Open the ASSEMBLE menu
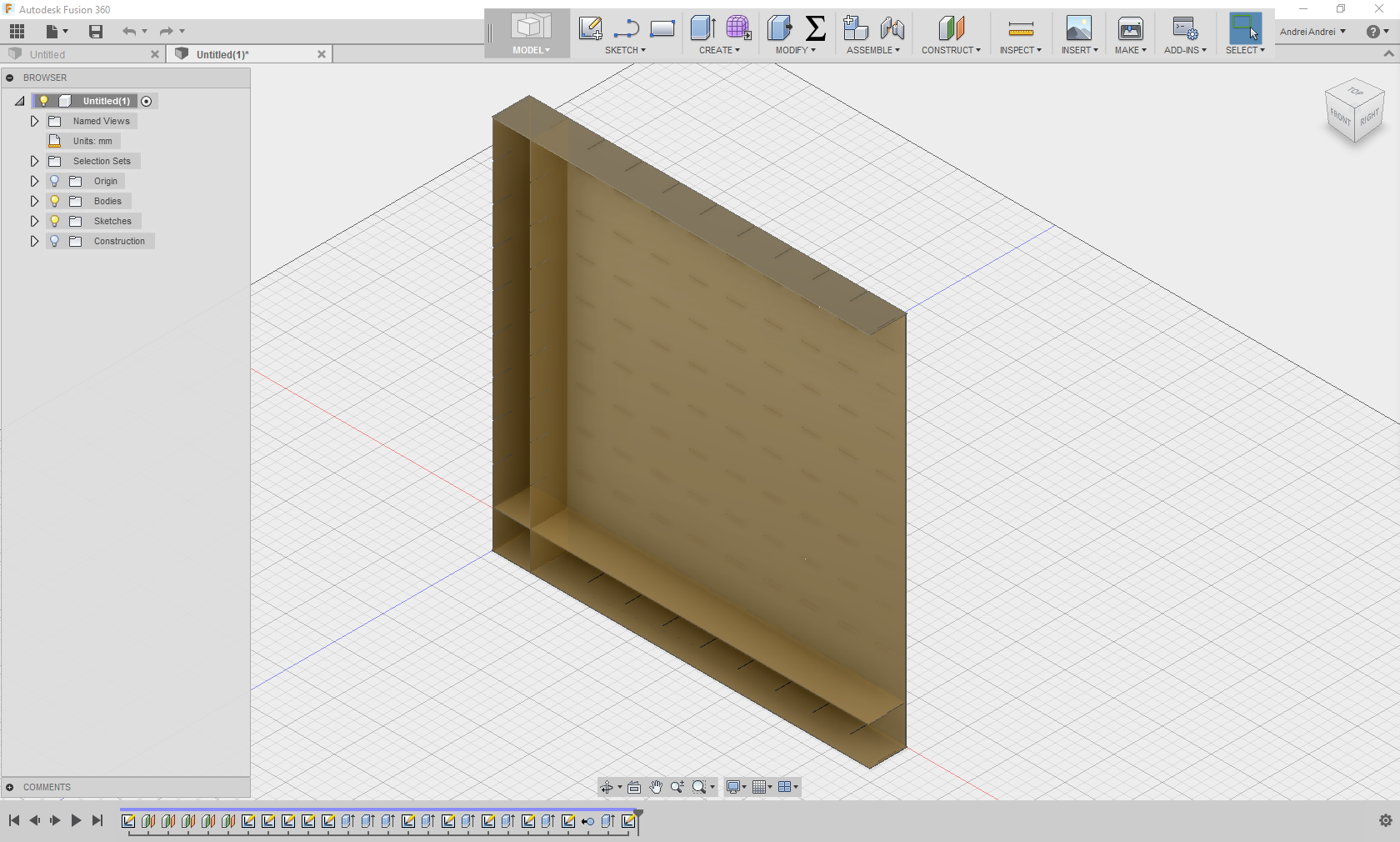1400x842 pixels. point(872,50)
